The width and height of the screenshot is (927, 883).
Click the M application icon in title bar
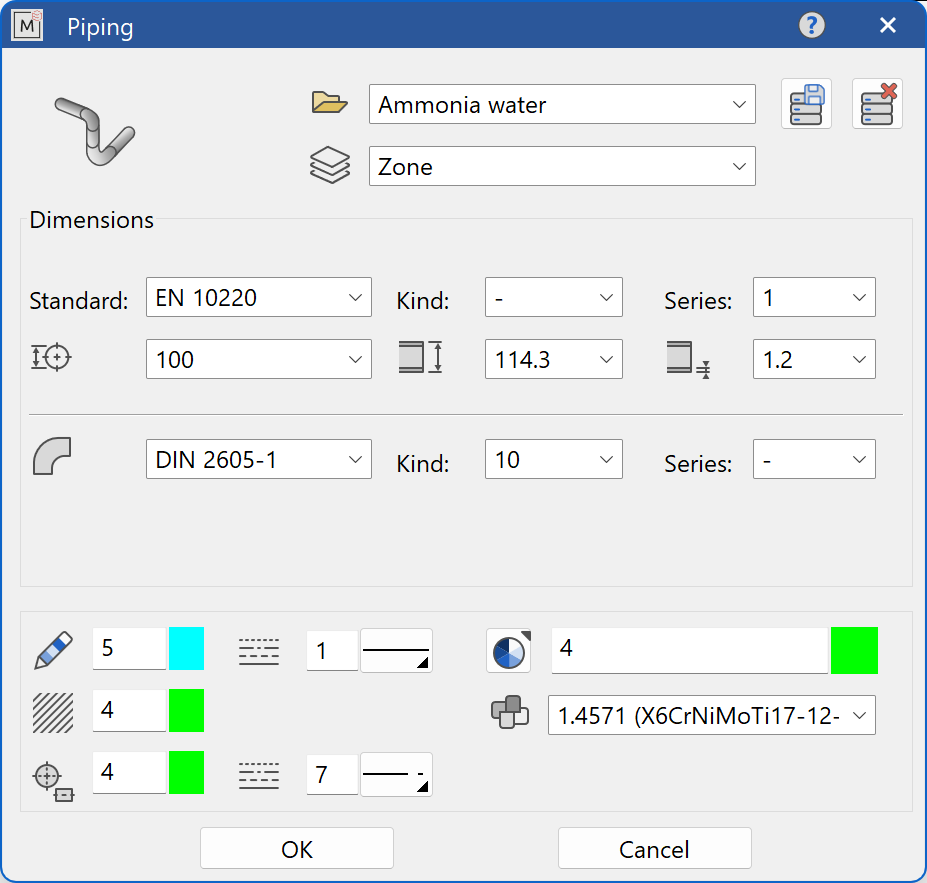tap(27, 25)
